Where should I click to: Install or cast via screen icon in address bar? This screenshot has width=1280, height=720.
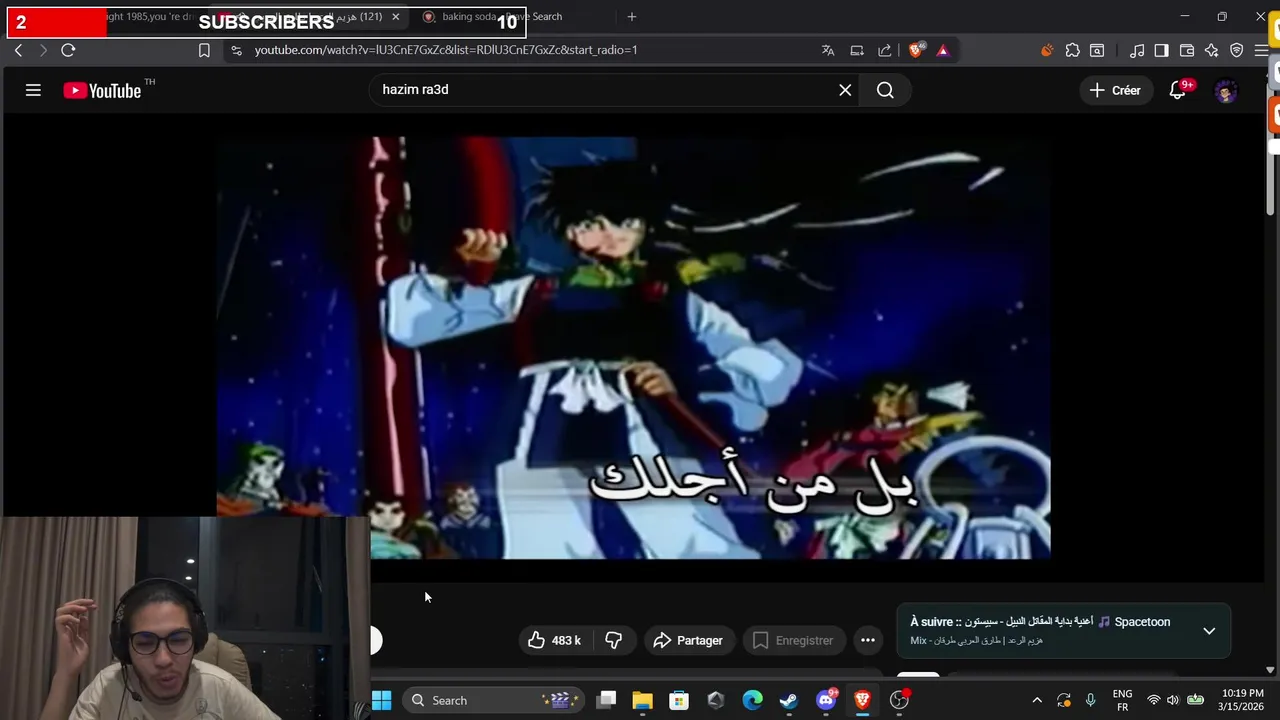857,50
